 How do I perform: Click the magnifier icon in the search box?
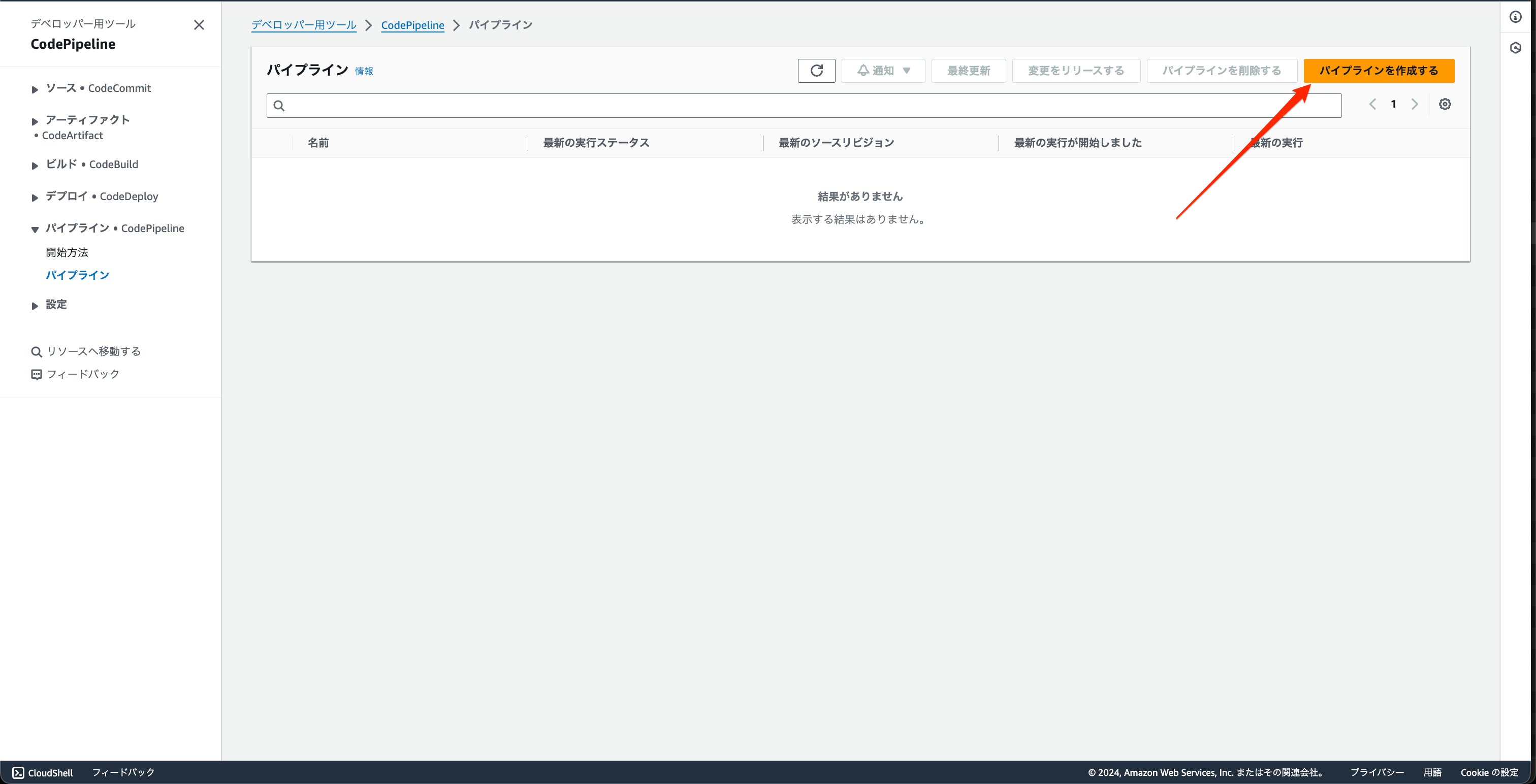[280, 105]
